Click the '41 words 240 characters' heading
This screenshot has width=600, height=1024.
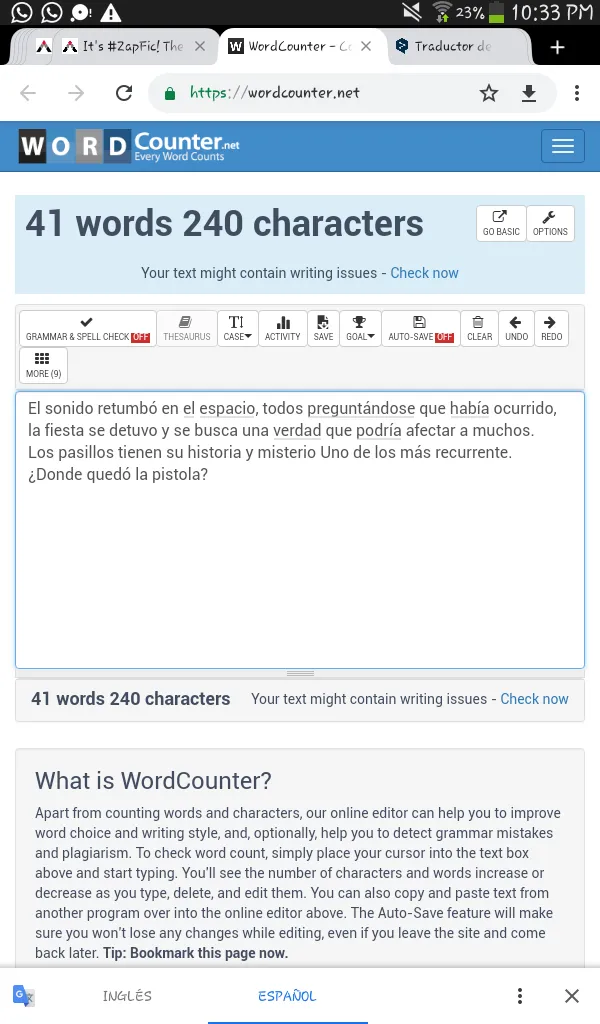coord(224,223)
